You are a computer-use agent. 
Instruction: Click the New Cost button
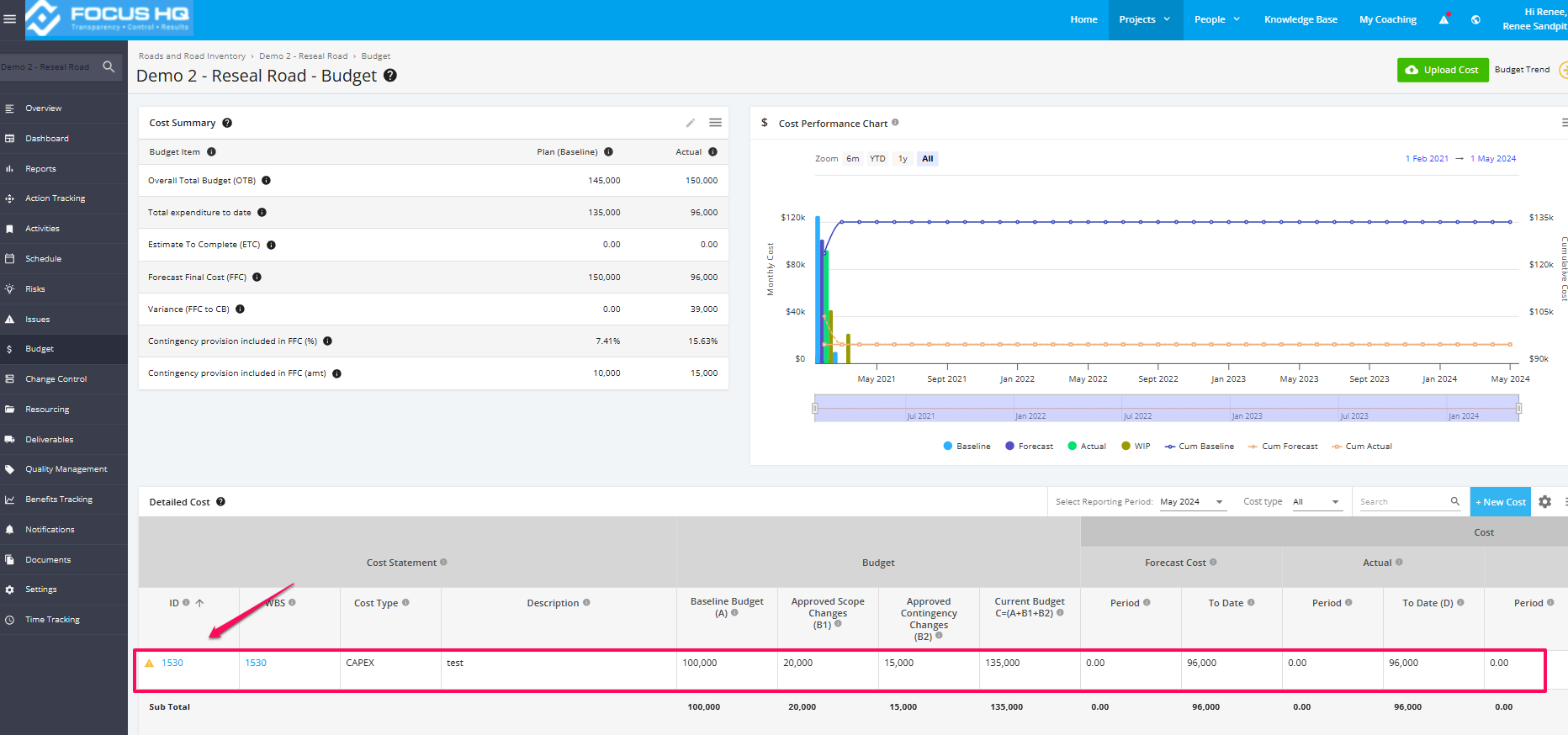tap(1501, 502)
